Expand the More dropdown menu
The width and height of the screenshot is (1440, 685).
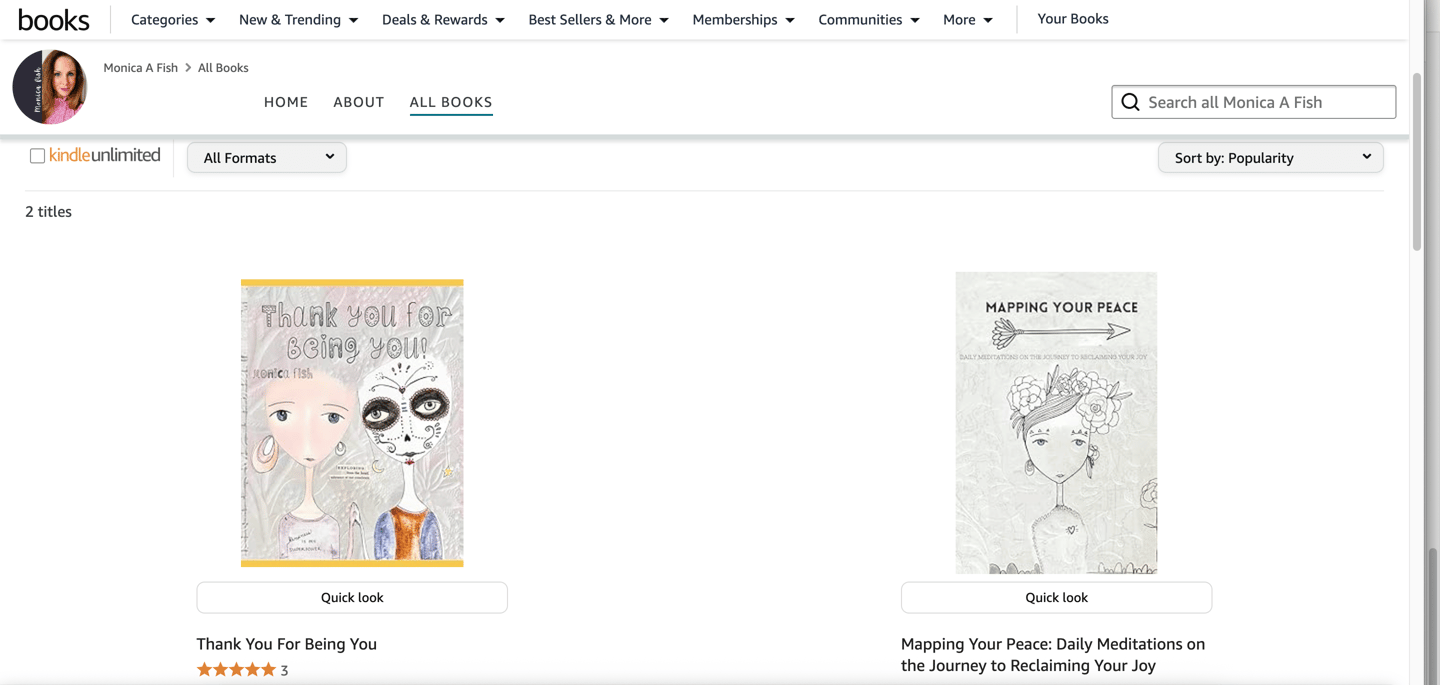click(x=968, y=20)
